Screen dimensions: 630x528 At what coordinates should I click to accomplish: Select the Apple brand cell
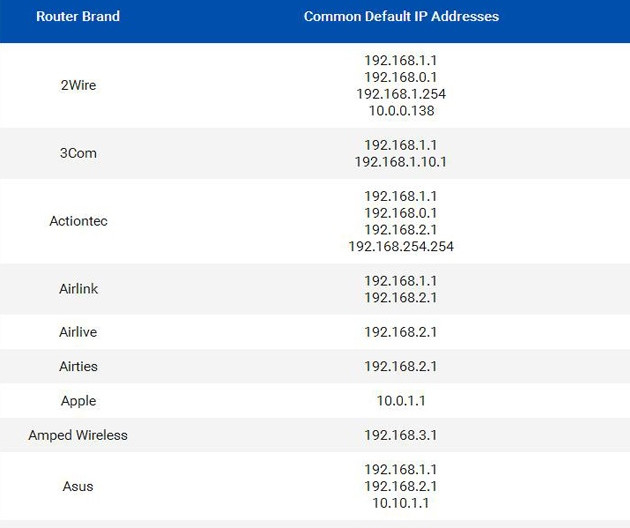pyautogui.click(x=78, y=401)
